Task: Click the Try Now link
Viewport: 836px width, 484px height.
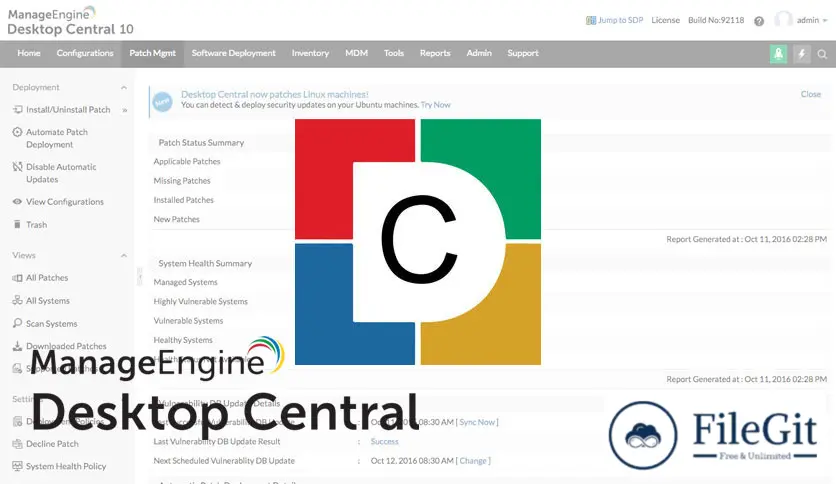Action: (x=436, y=105)
